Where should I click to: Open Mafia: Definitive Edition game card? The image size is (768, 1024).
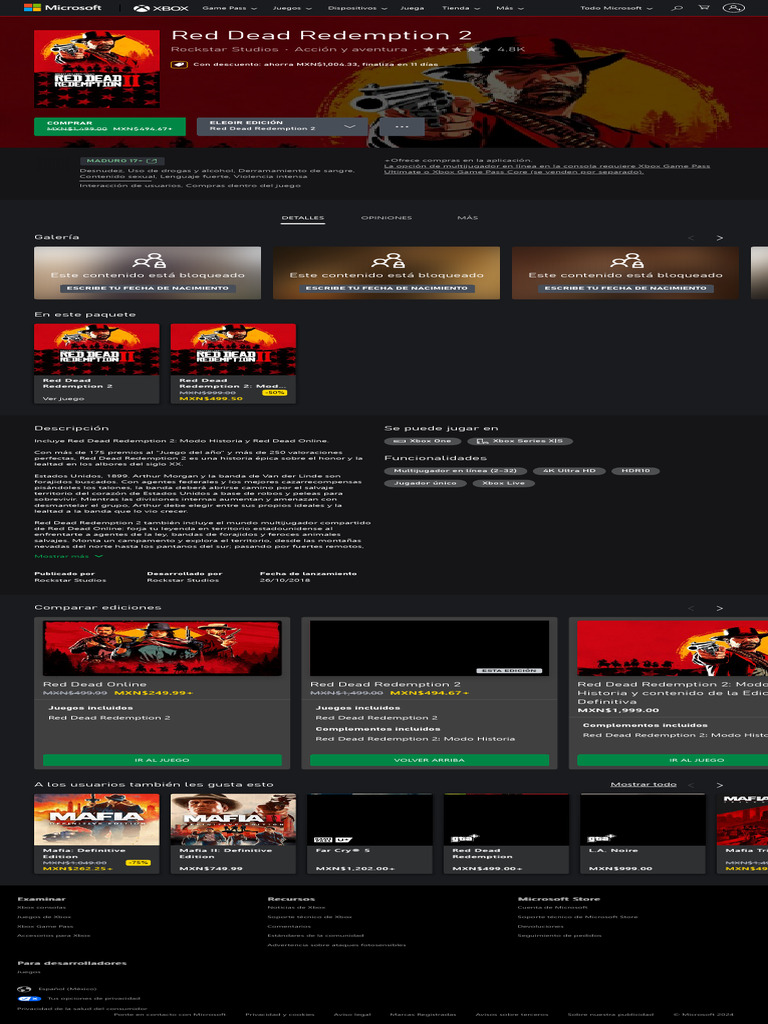pyautogui.click(x=97, y=834)
